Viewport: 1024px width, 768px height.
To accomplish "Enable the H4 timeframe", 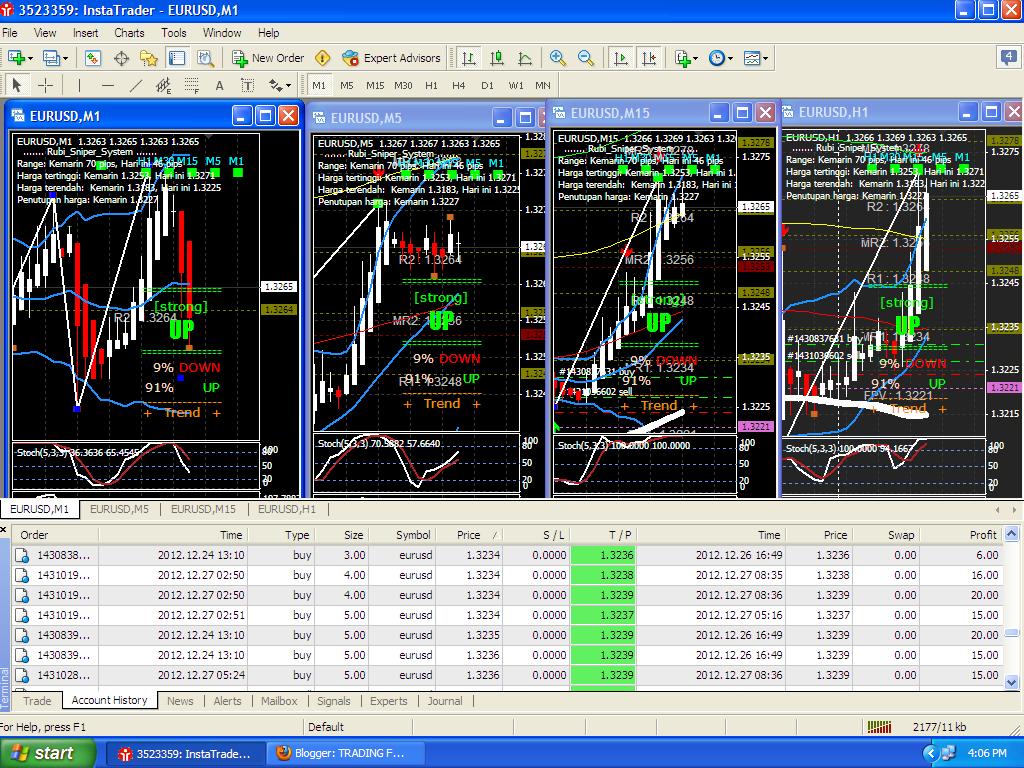I will 459,85.
